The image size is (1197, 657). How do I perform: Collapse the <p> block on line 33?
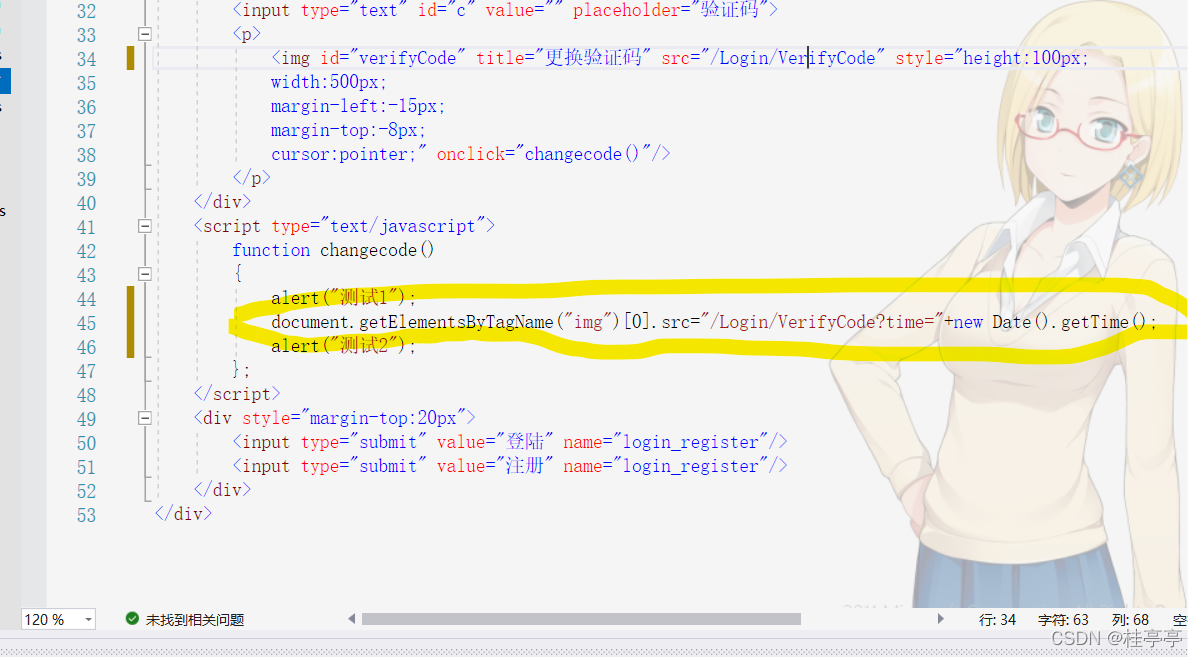click(x=144, y=34)
